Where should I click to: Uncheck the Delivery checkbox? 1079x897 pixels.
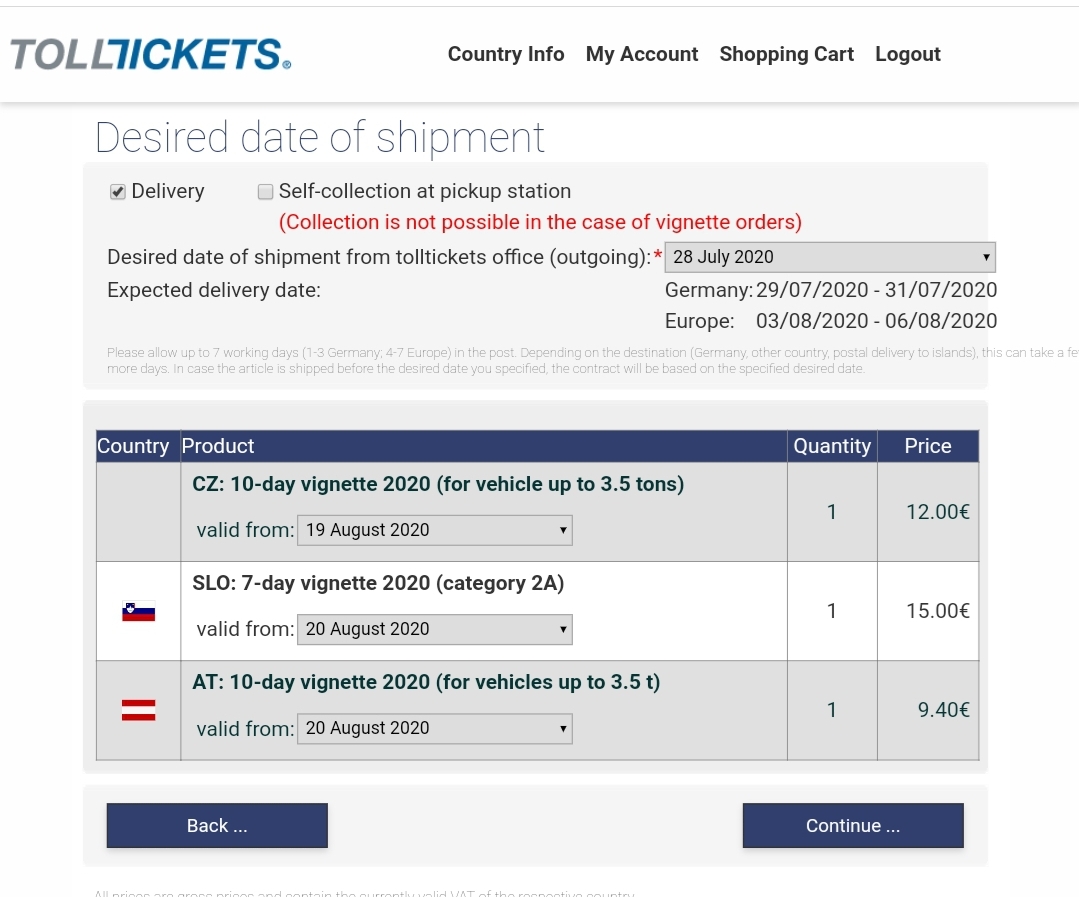tap(118, 192)
